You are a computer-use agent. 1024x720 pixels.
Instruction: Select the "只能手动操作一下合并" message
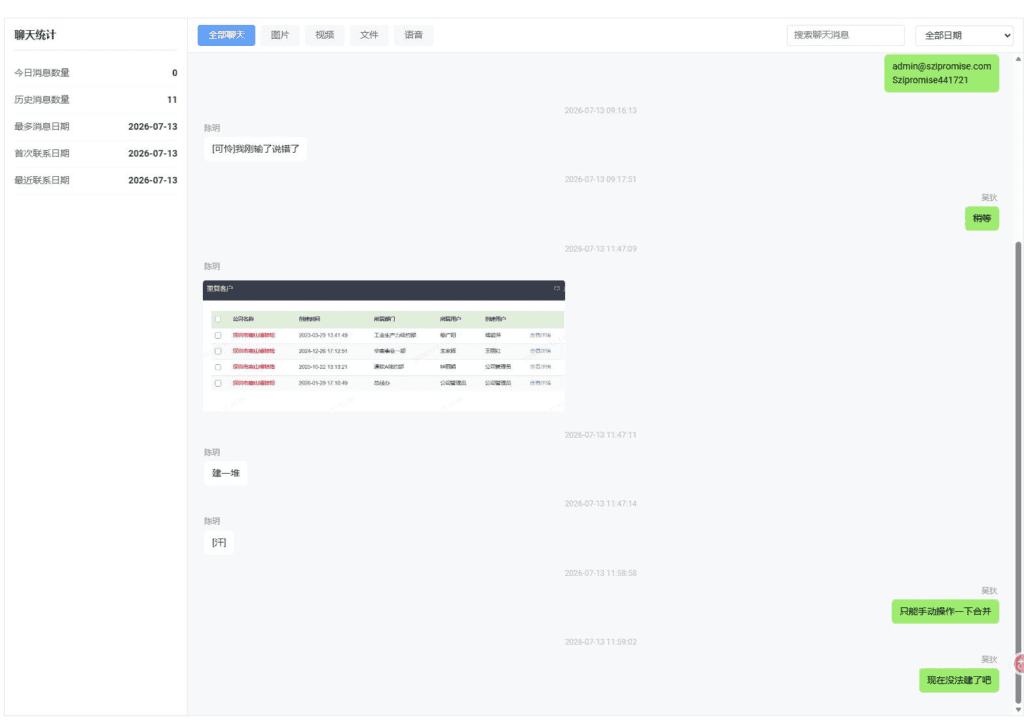coord(945,612)
